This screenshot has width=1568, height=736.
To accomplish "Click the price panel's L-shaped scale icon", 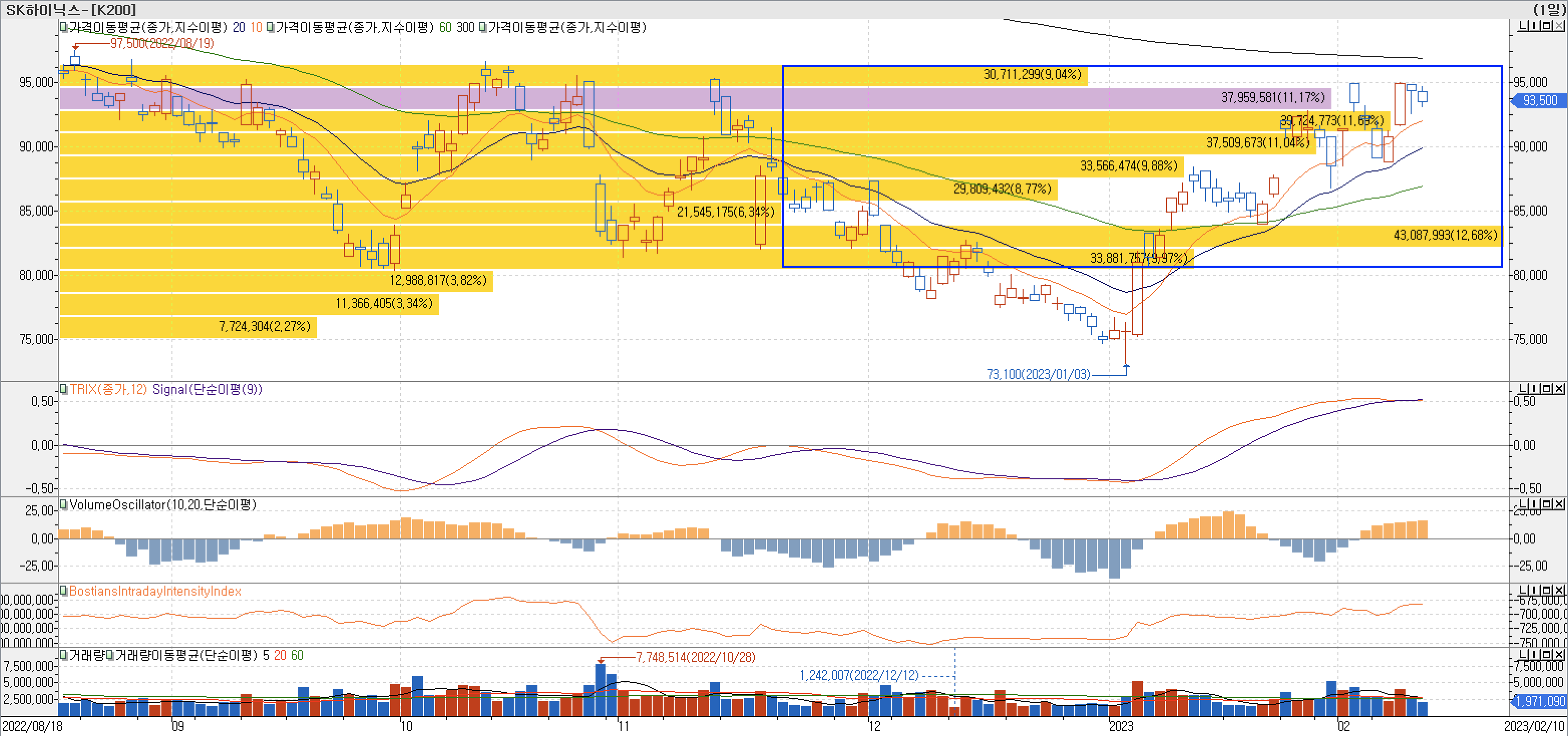I will [x=1523, y=26].
